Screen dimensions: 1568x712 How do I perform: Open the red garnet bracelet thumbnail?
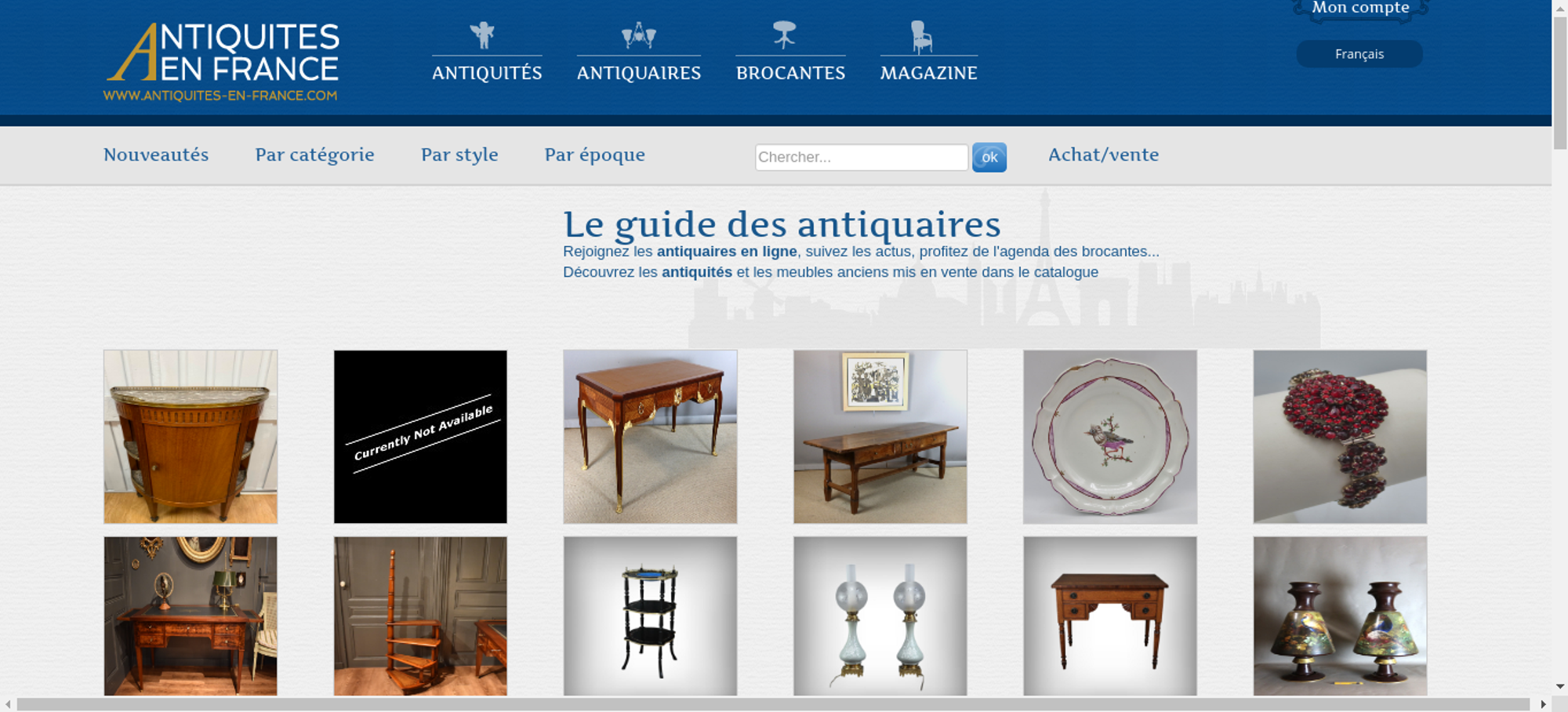point(1340,437)
